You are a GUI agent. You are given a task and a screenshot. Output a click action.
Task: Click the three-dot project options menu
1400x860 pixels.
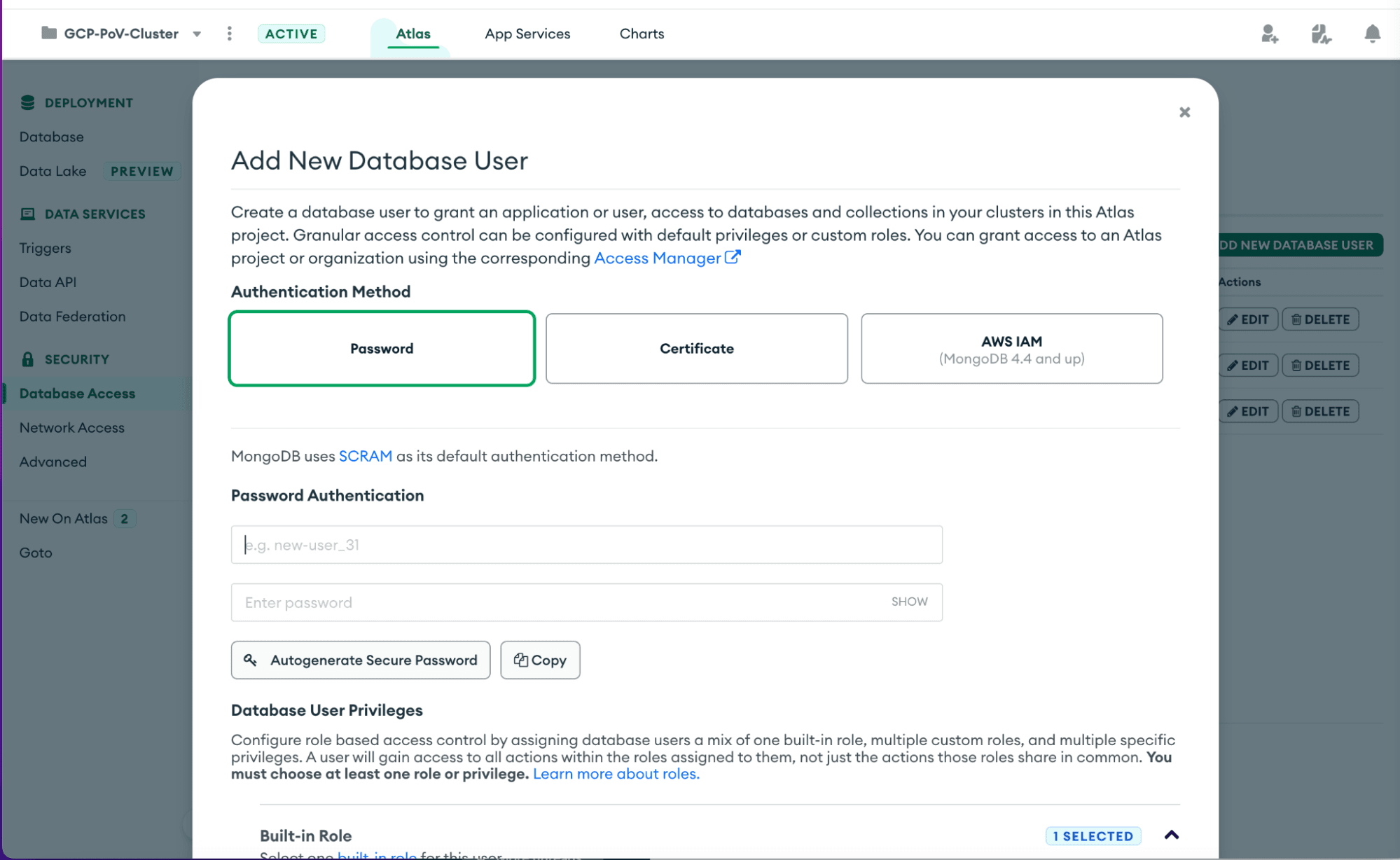pos(230,34)
